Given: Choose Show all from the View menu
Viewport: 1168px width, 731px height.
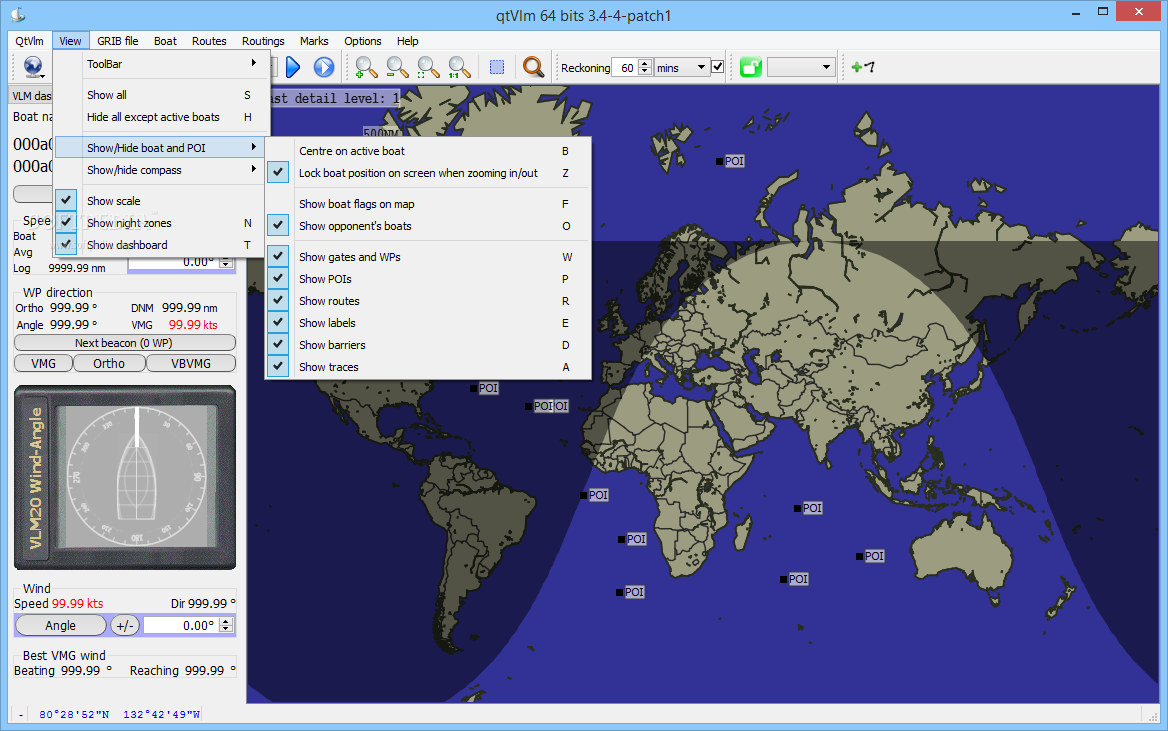Looking at the screenshot, I should (x=159, y=95).
